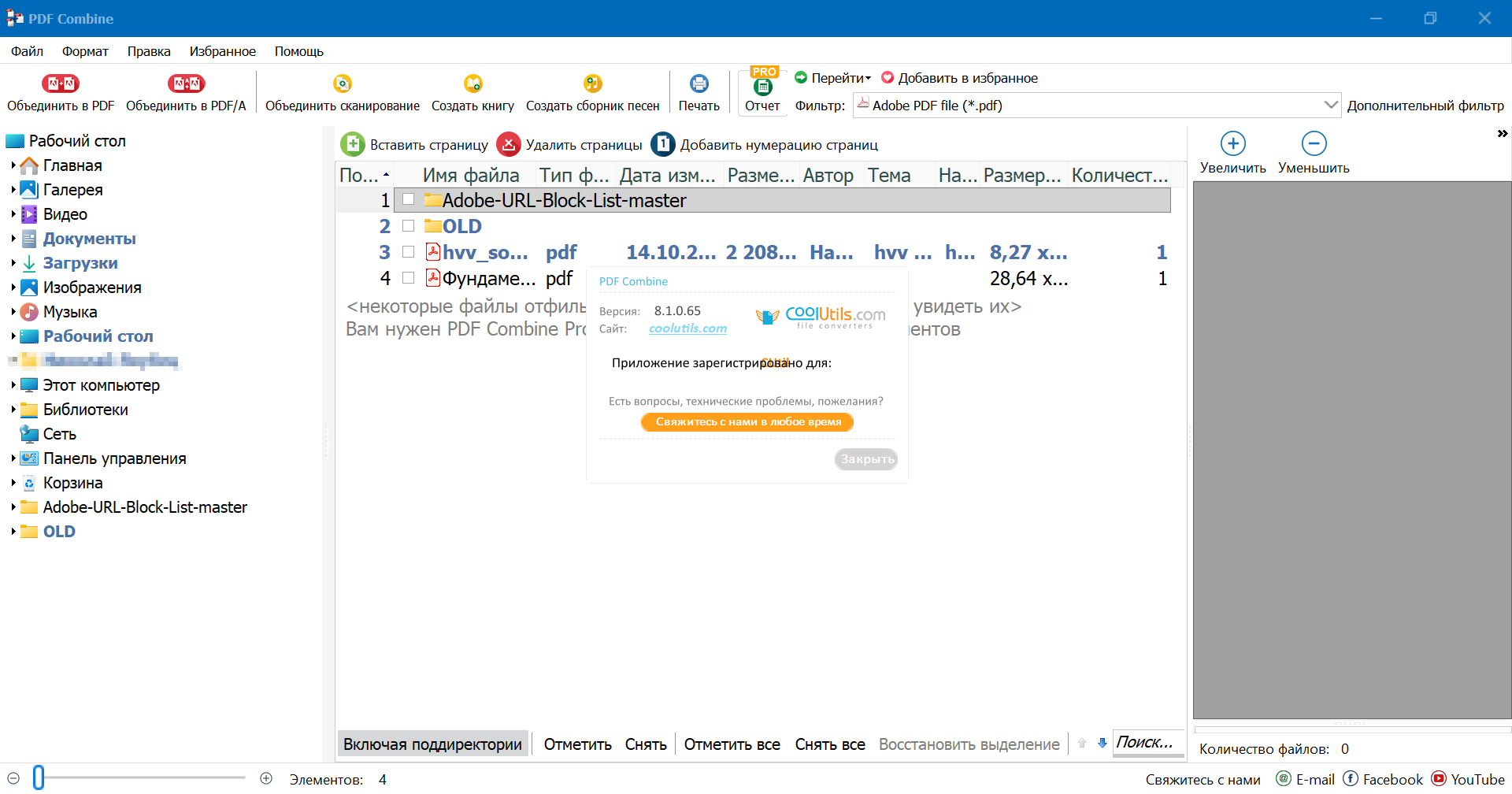Select the Видео folder in the tree
Viewport: 1512px width, 794px height.
(x=65, y=214)
